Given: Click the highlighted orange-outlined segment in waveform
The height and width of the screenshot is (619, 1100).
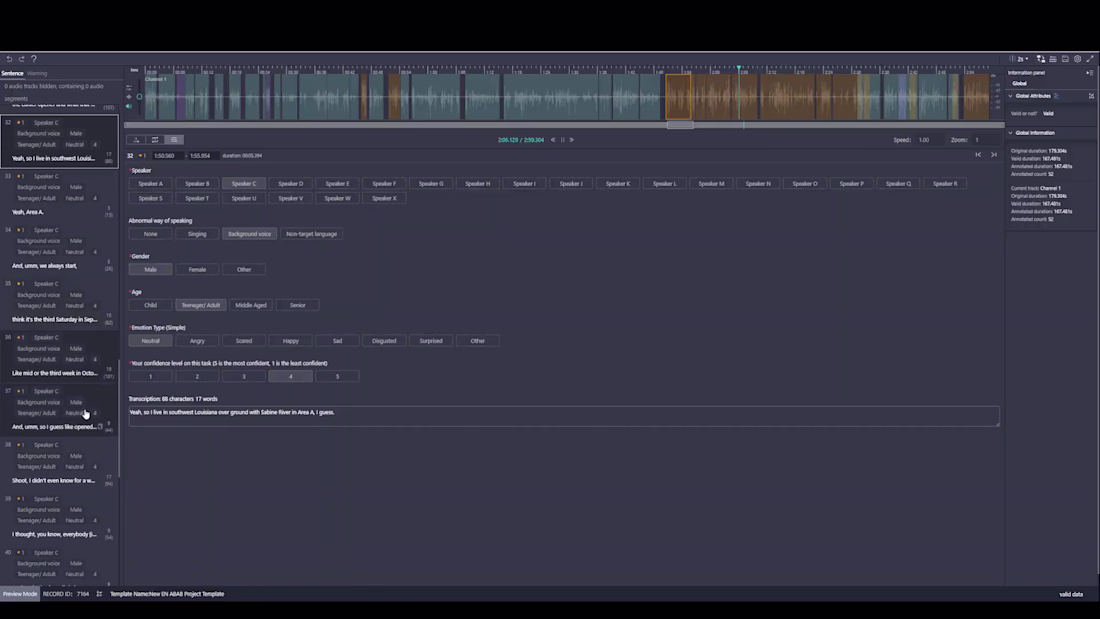Looking at the screenshot, I should click(x=678, y=97).
